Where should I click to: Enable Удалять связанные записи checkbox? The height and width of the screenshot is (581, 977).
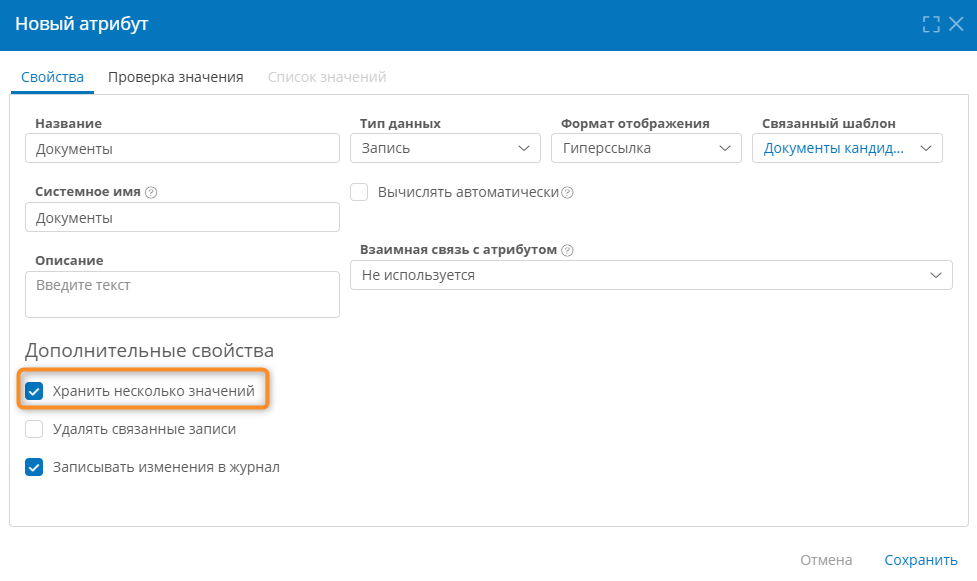(x=34, y=430)
